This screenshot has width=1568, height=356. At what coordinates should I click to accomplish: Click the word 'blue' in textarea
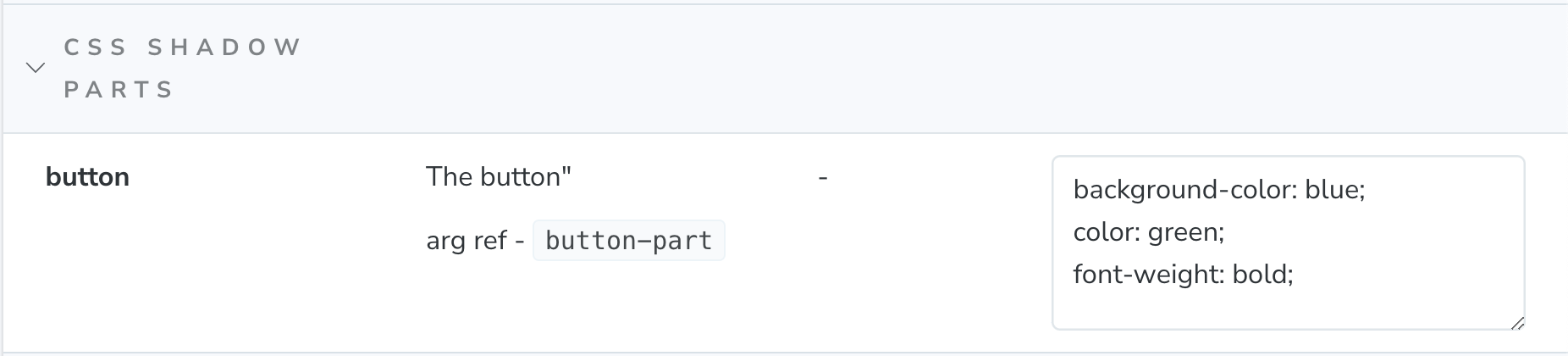click(1332, 189)
